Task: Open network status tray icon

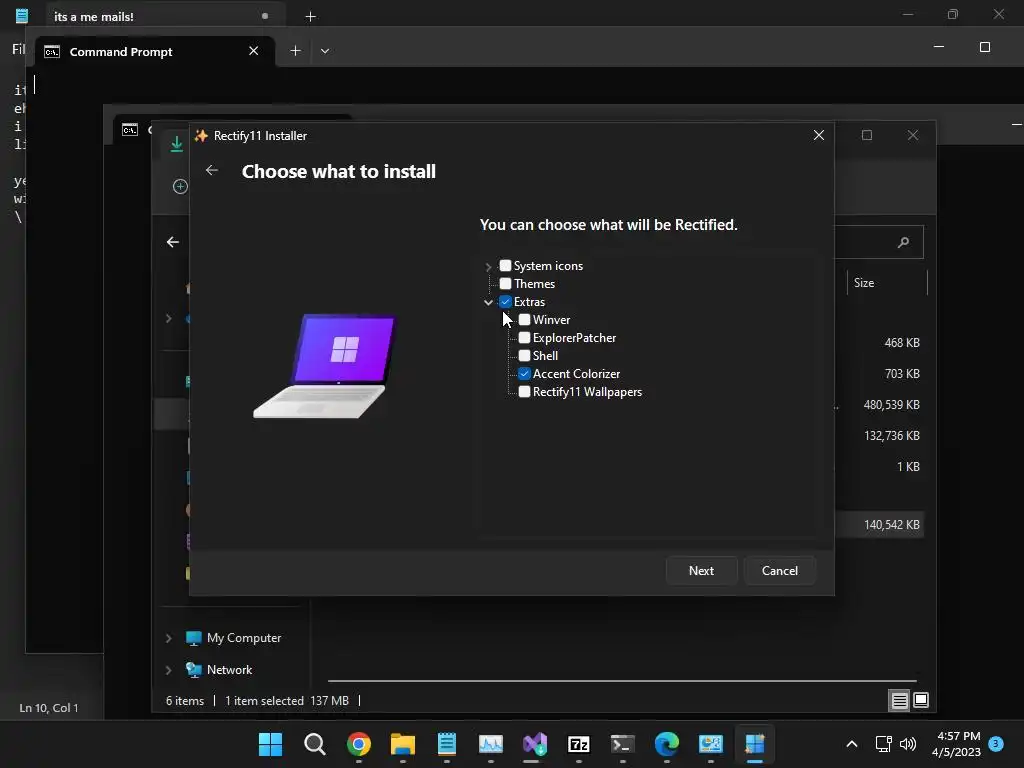Action: (x=884, y=744)
